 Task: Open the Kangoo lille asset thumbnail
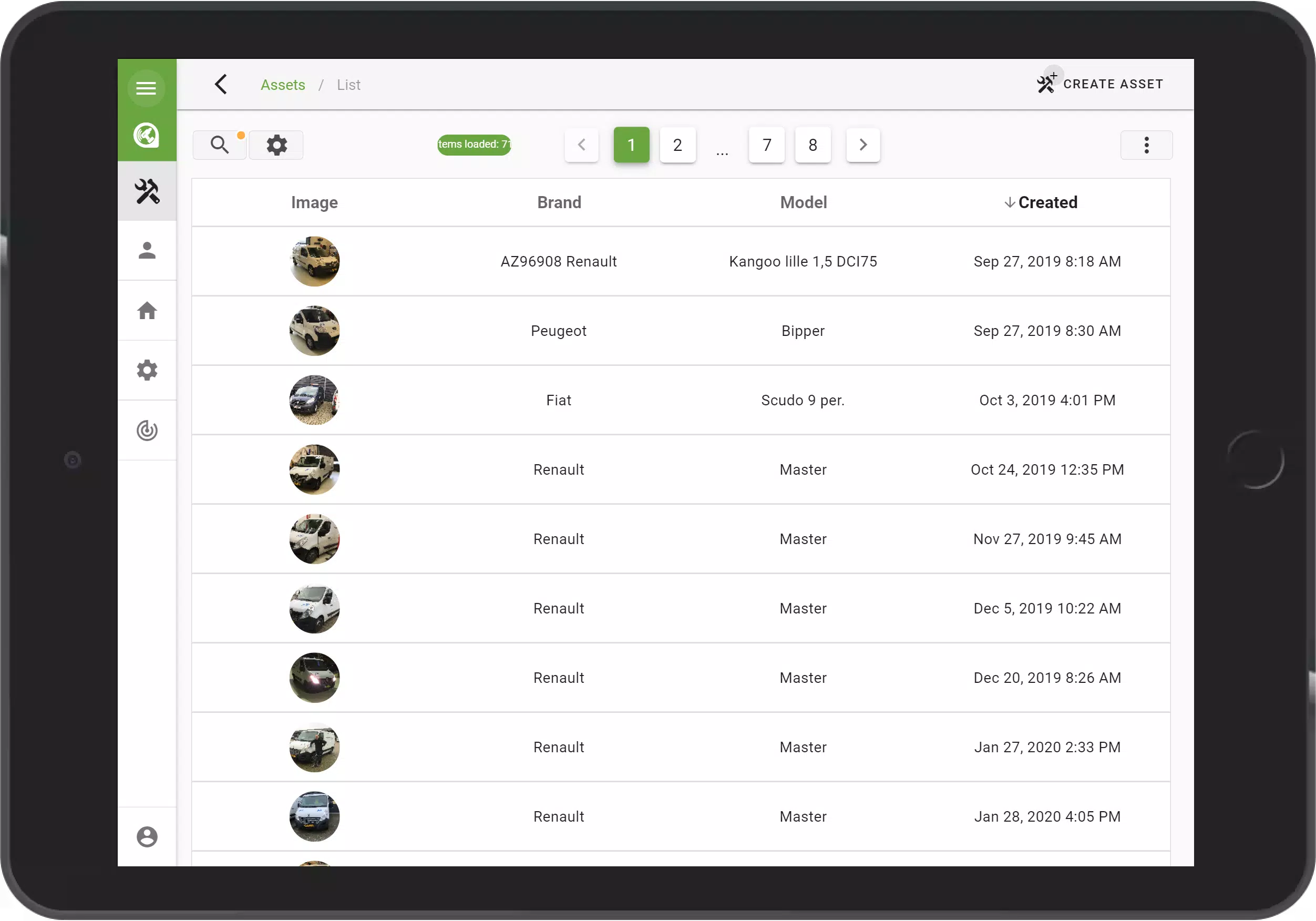[315, 261]
